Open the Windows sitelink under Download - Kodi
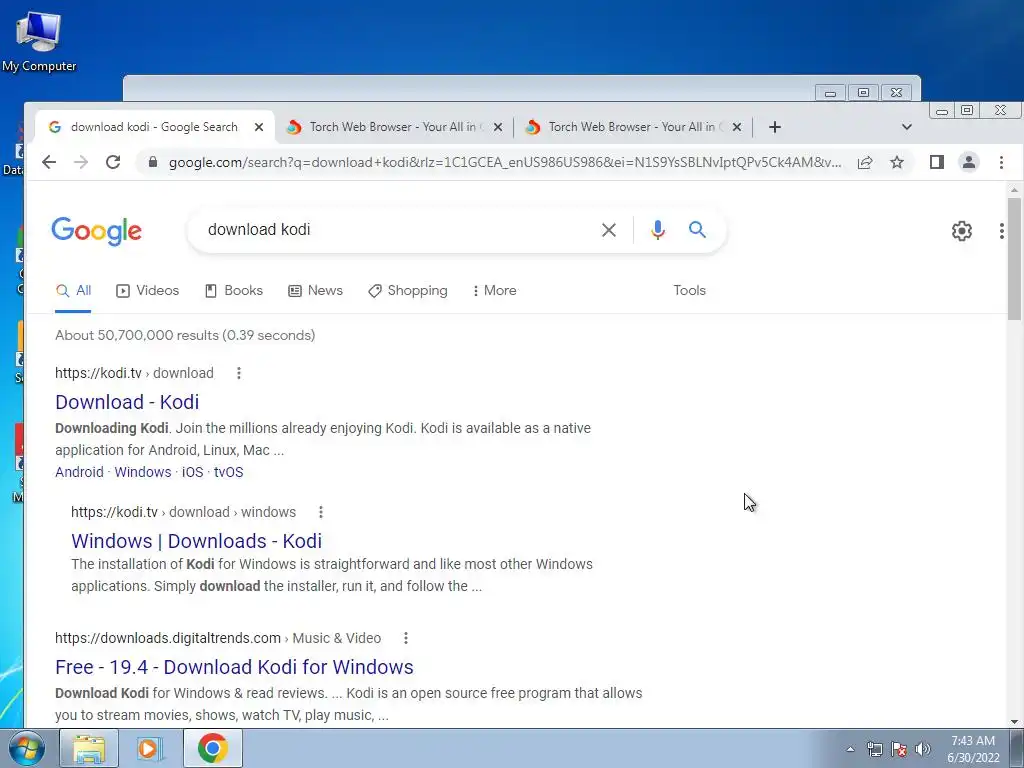 (x=142, y=472)
